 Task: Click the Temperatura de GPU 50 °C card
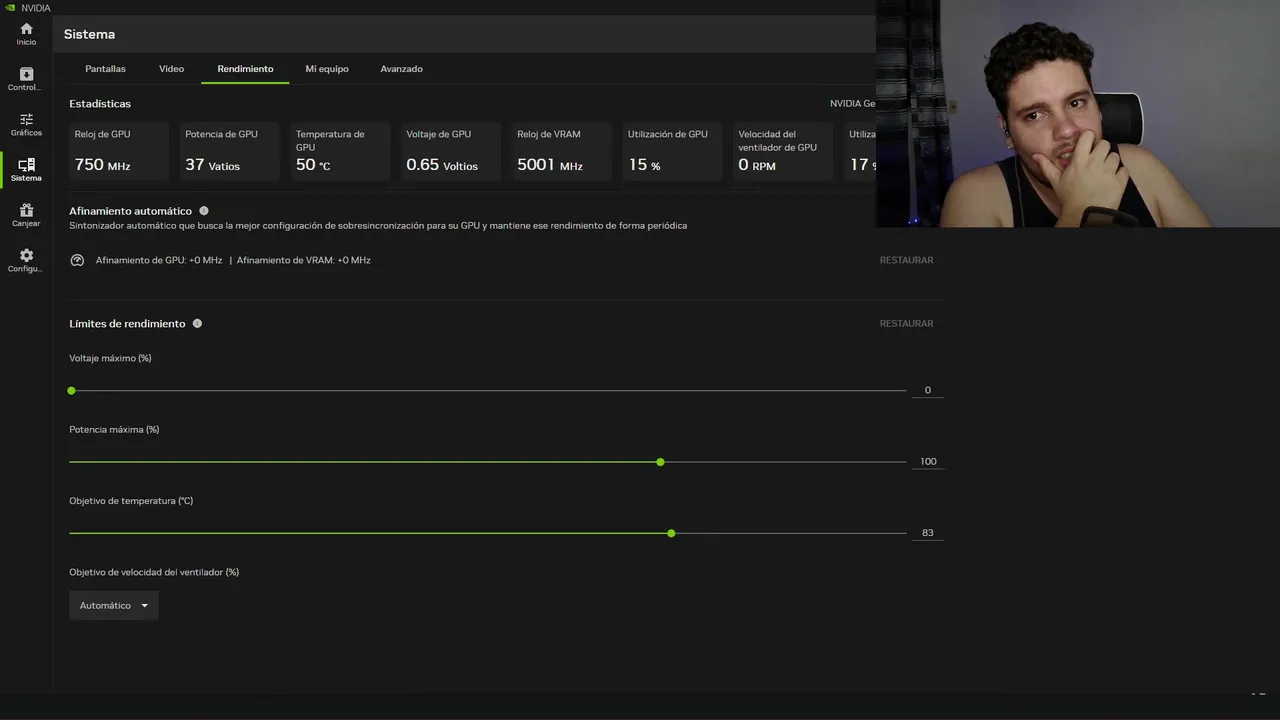(340, 151)
